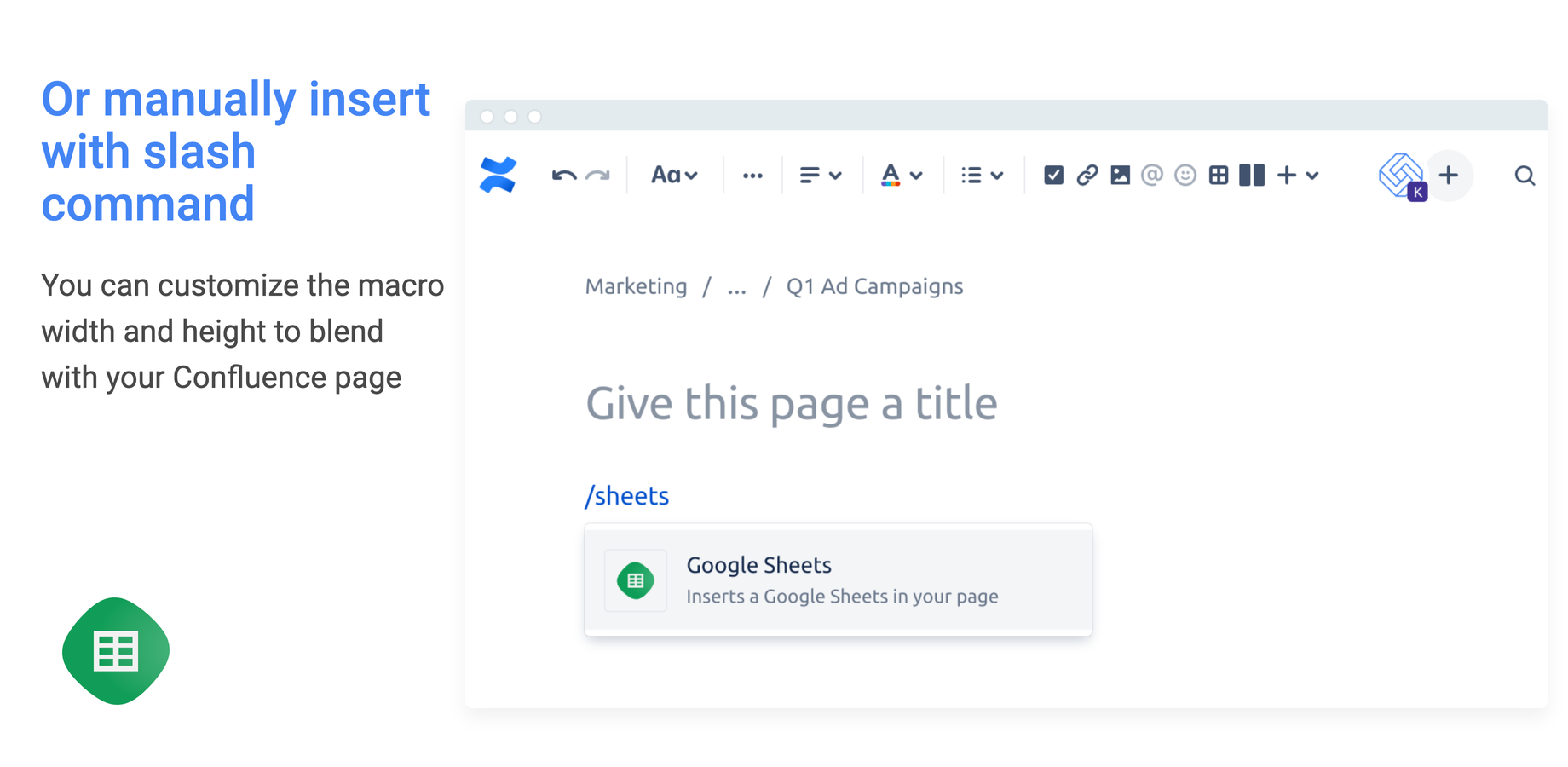Open the Aa text styles dropdown
The image size is (1568, 767).
pos(674,176)
